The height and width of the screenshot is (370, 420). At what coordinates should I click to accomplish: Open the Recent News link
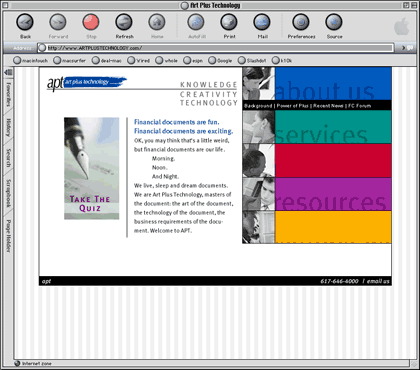tap(328, 106)
